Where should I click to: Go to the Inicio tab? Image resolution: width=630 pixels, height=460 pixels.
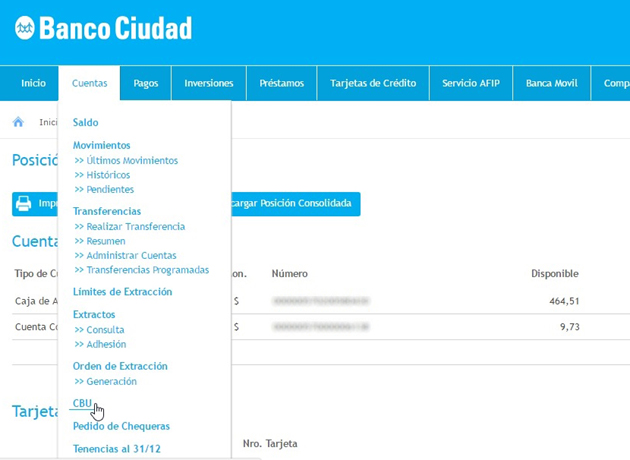tap(33, 84)
